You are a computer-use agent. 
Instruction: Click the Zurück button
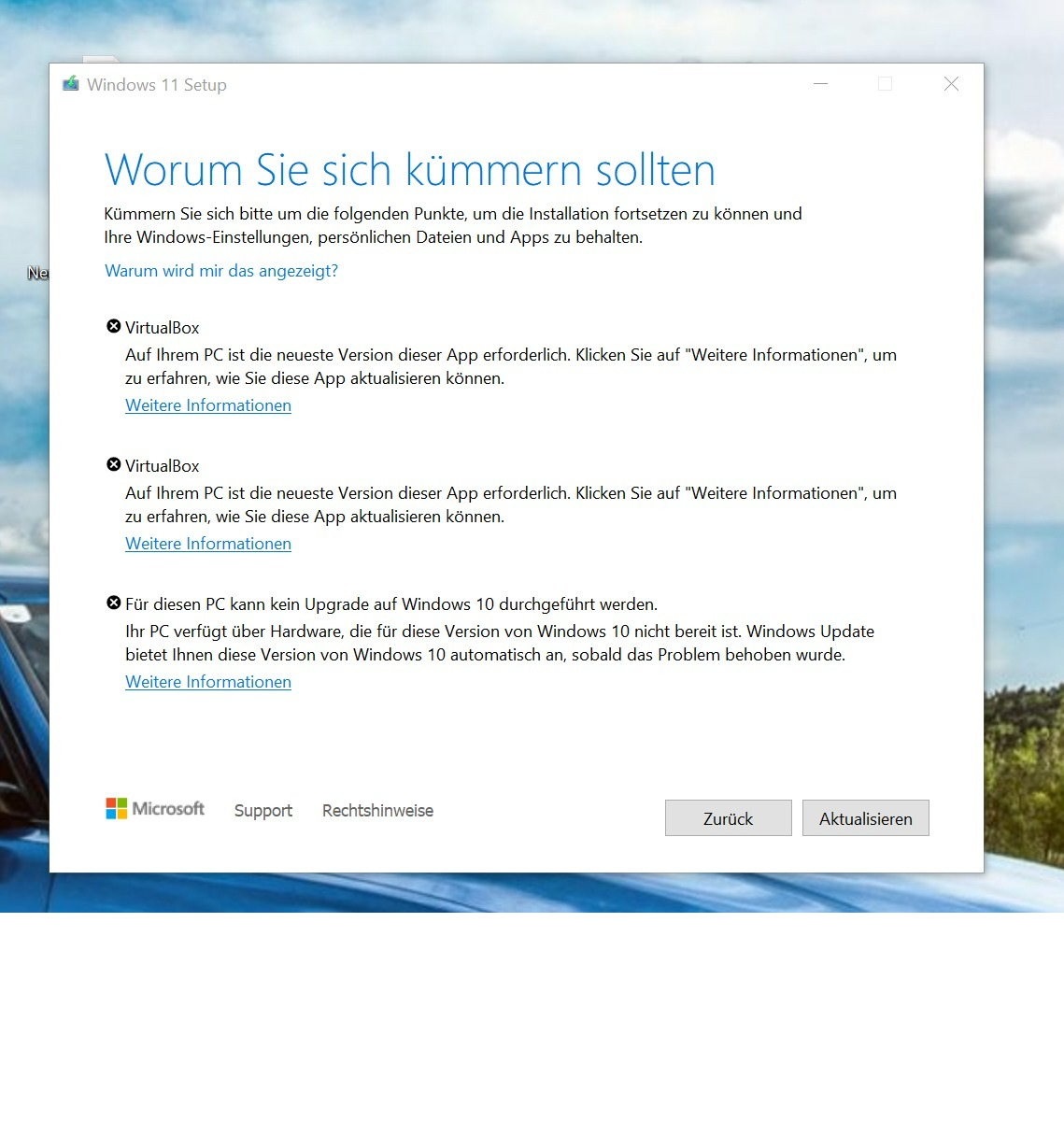click(729, 818)
